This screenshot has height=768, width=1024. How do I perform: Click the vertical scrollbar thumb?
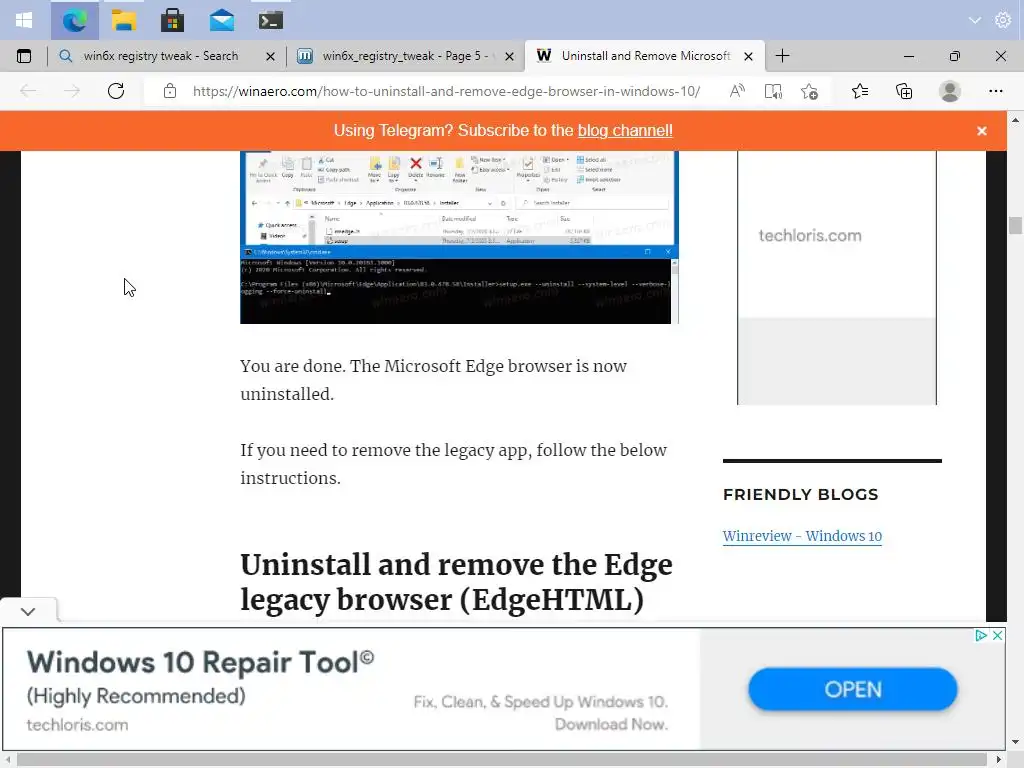point(1015,225)
